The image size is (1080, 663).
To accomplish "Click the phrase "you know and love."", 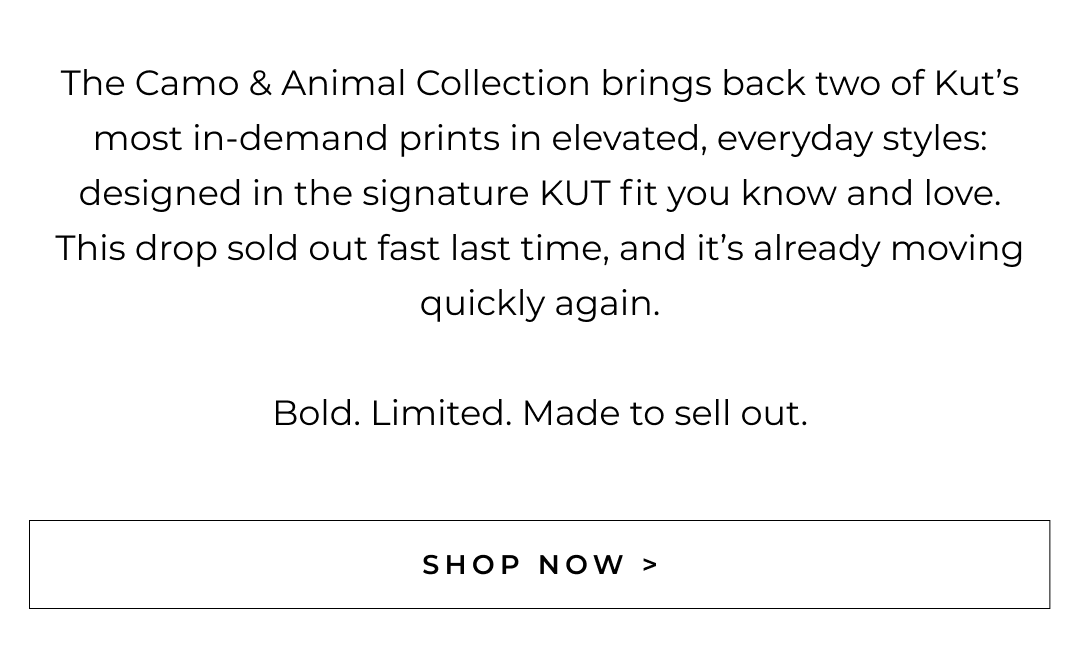I will pos(834,193).
